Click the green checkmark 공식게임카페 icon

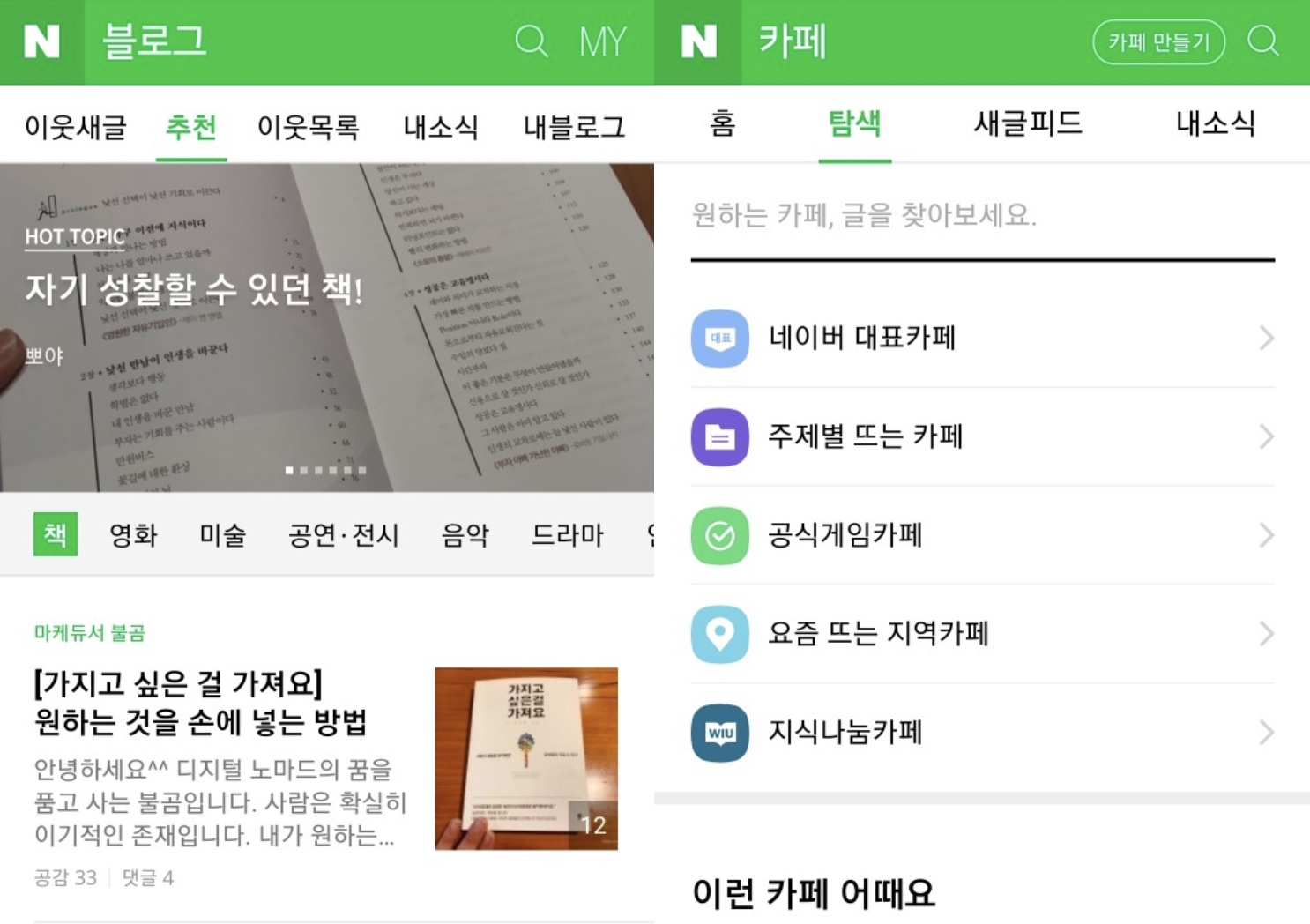click(720, 535)
